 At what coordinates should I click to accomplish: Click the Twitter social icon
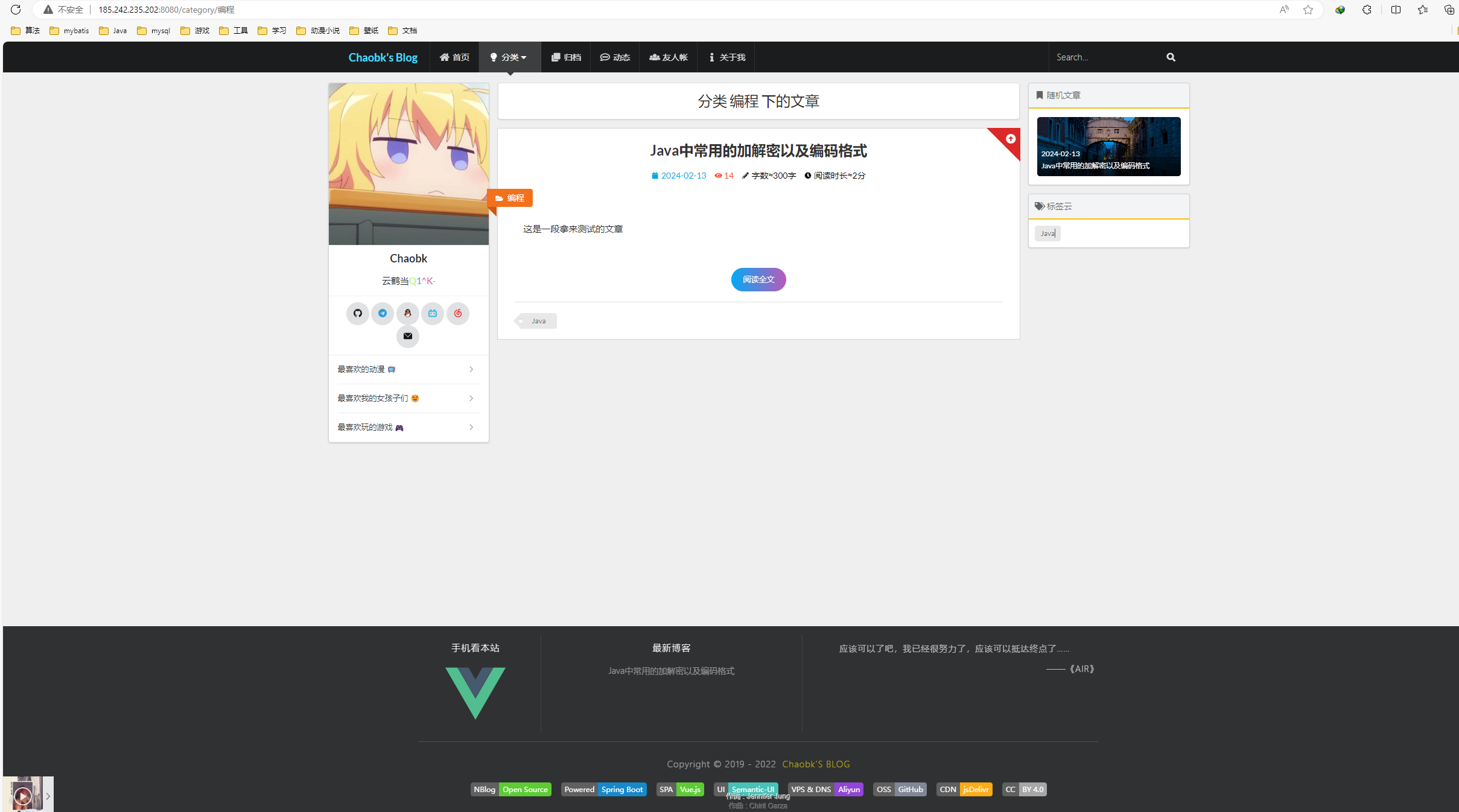(382, 313)
